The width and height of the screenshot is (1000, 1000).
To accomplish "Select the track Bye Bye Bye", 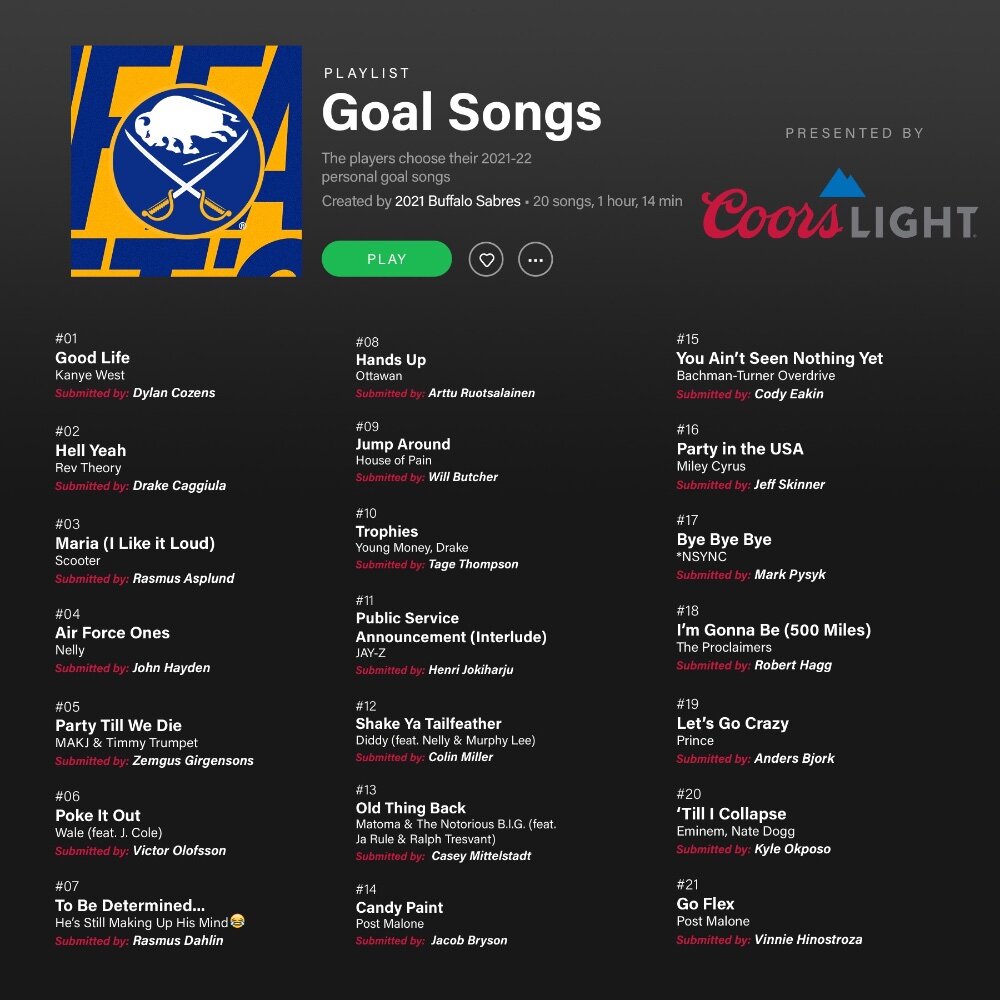I will coord(724,540).
